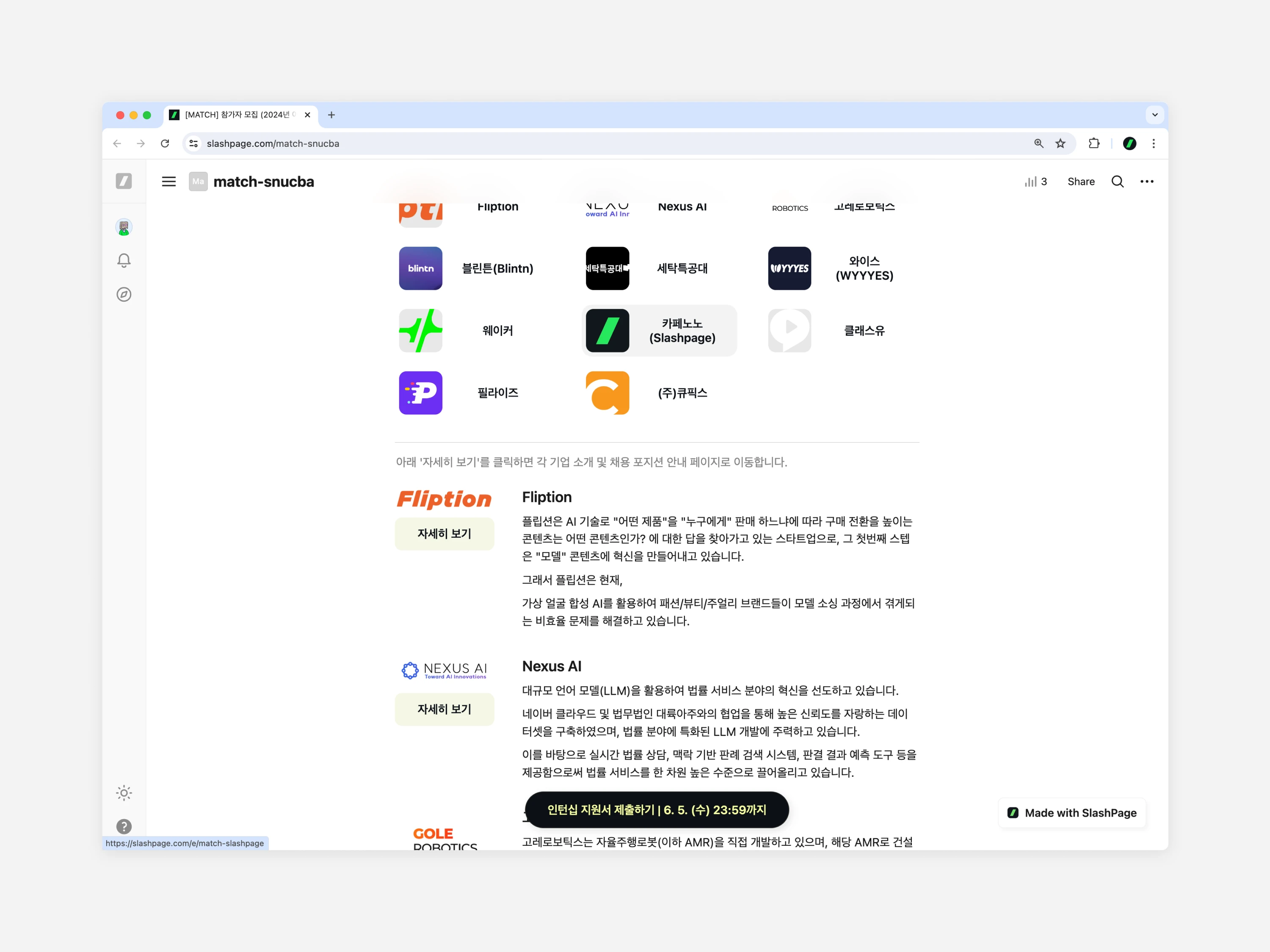Image resolution: width=1270 pixels, height=952 pixels.
Task: Click the site information icon in address bar
Action: point(193,143)
